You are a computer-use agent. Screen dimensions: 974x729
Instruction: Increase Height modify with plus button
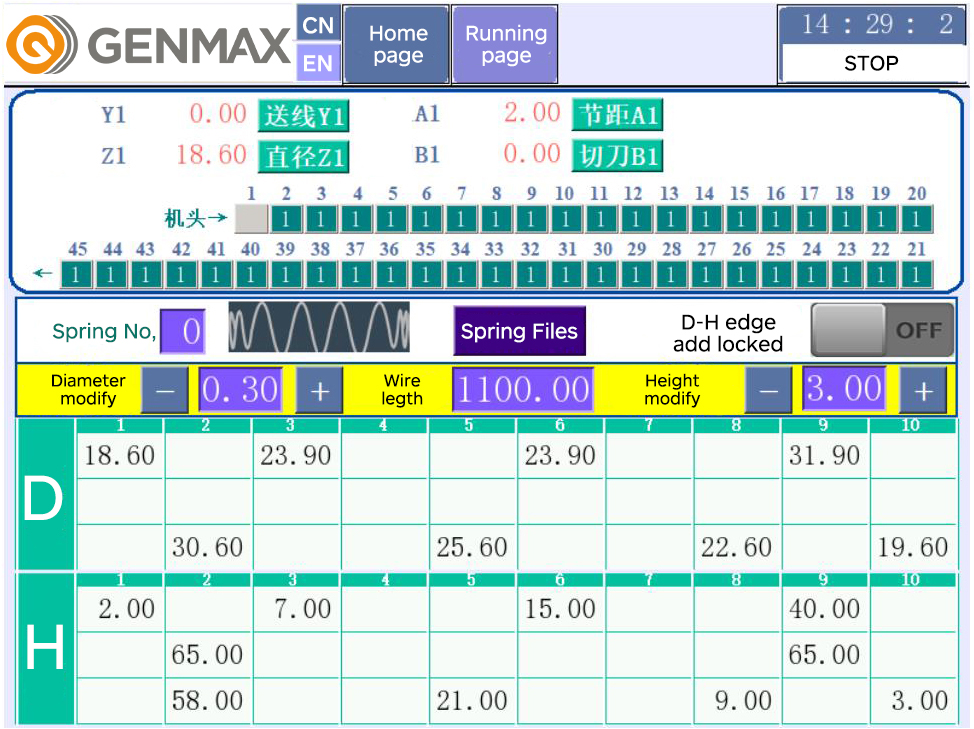coord(922,390)
